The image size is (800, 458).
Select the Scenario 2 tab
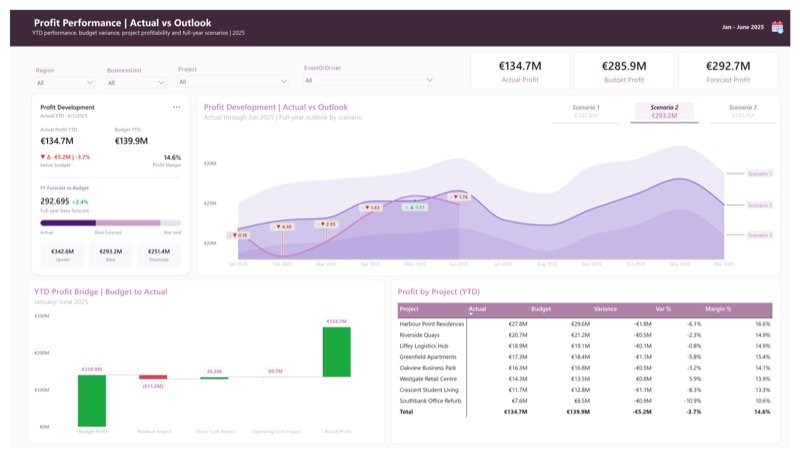[664, 112]
